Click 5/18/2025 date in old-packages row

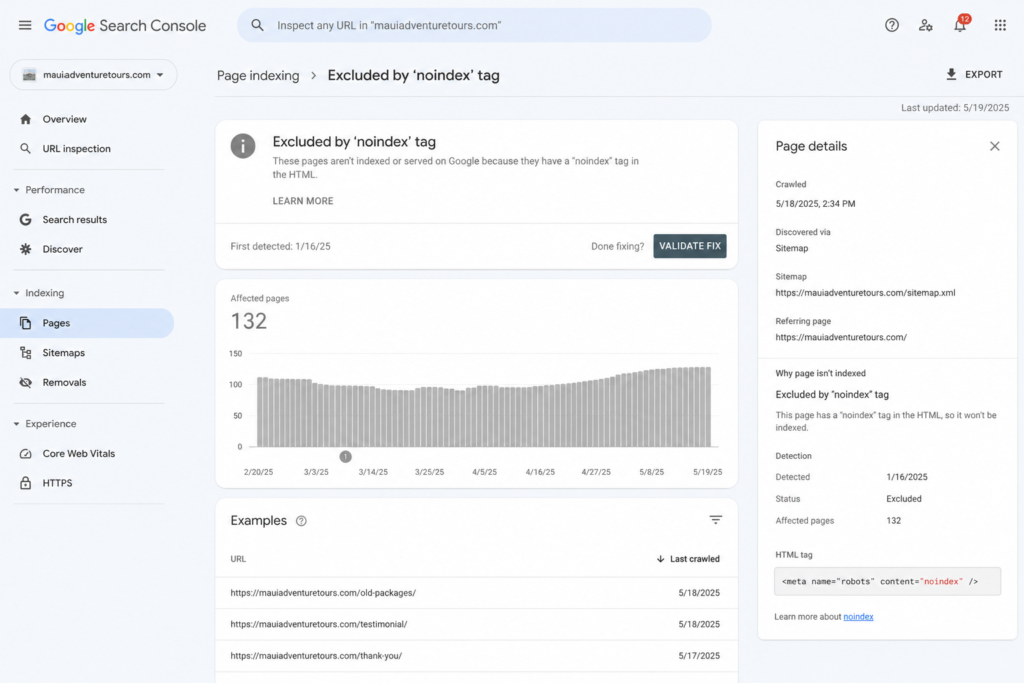tap(699, 593)
